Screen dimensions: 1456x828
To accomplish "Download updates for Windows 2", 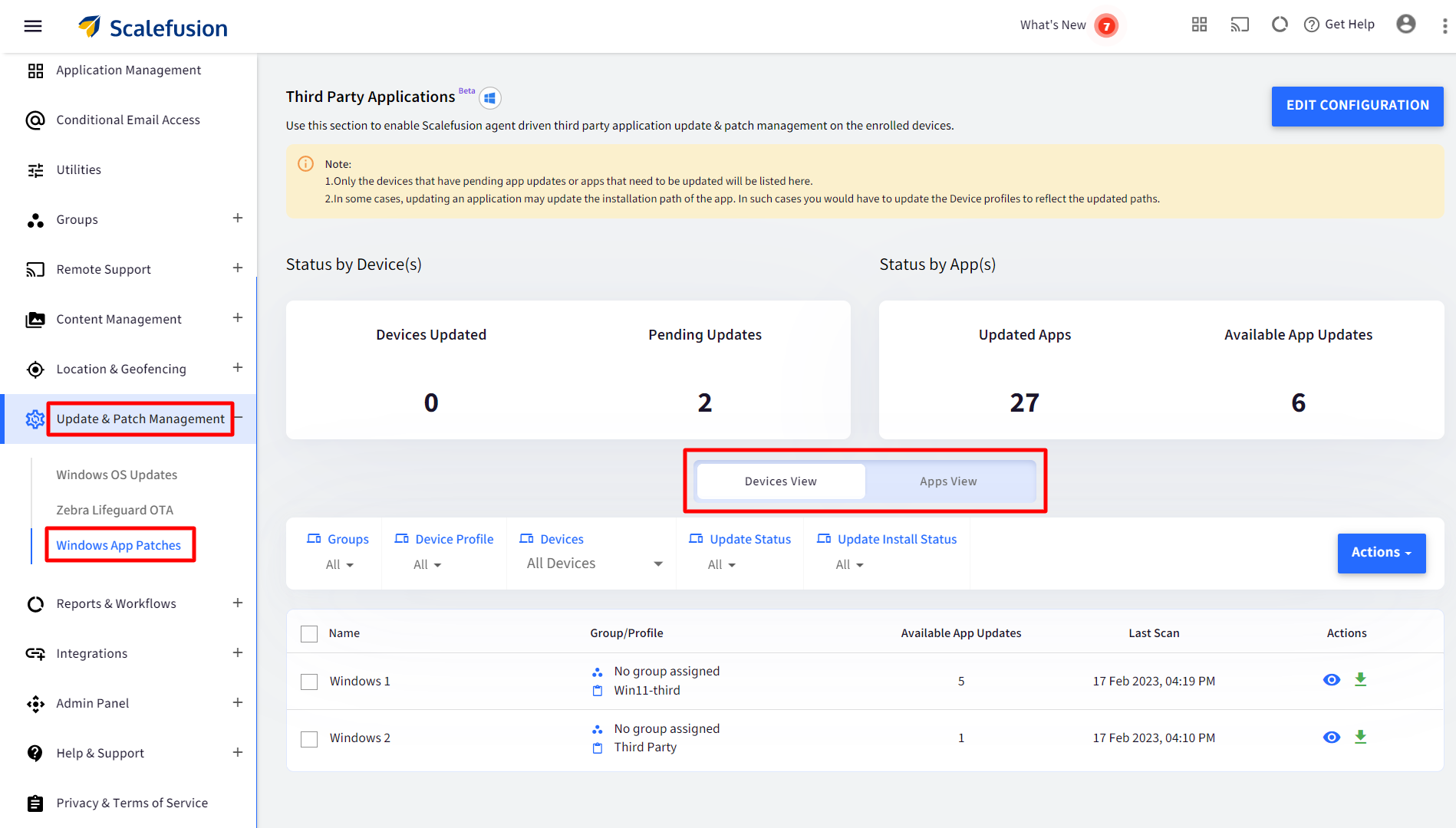I will (x=1360, y=738).
